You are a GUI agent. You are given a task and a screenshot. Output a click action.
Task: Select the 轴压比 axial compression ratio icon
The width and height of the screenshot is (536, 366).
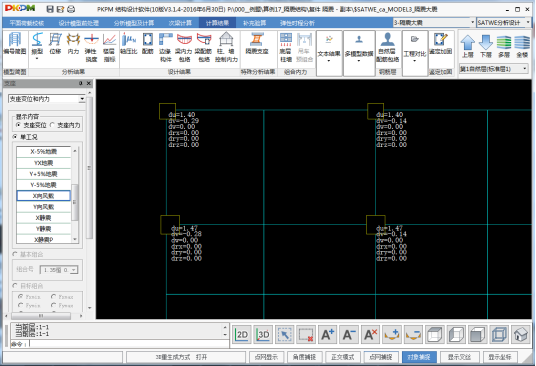point(129,44)
